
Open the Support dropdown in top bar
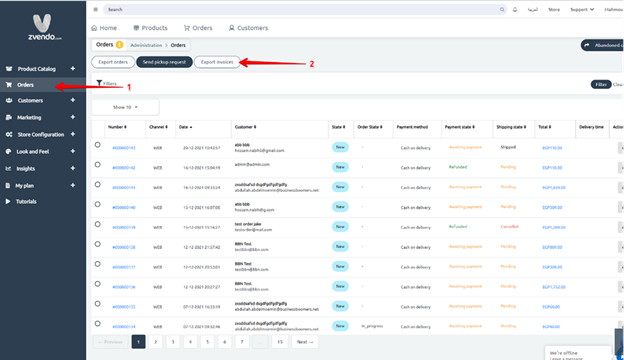coord(582,10)
